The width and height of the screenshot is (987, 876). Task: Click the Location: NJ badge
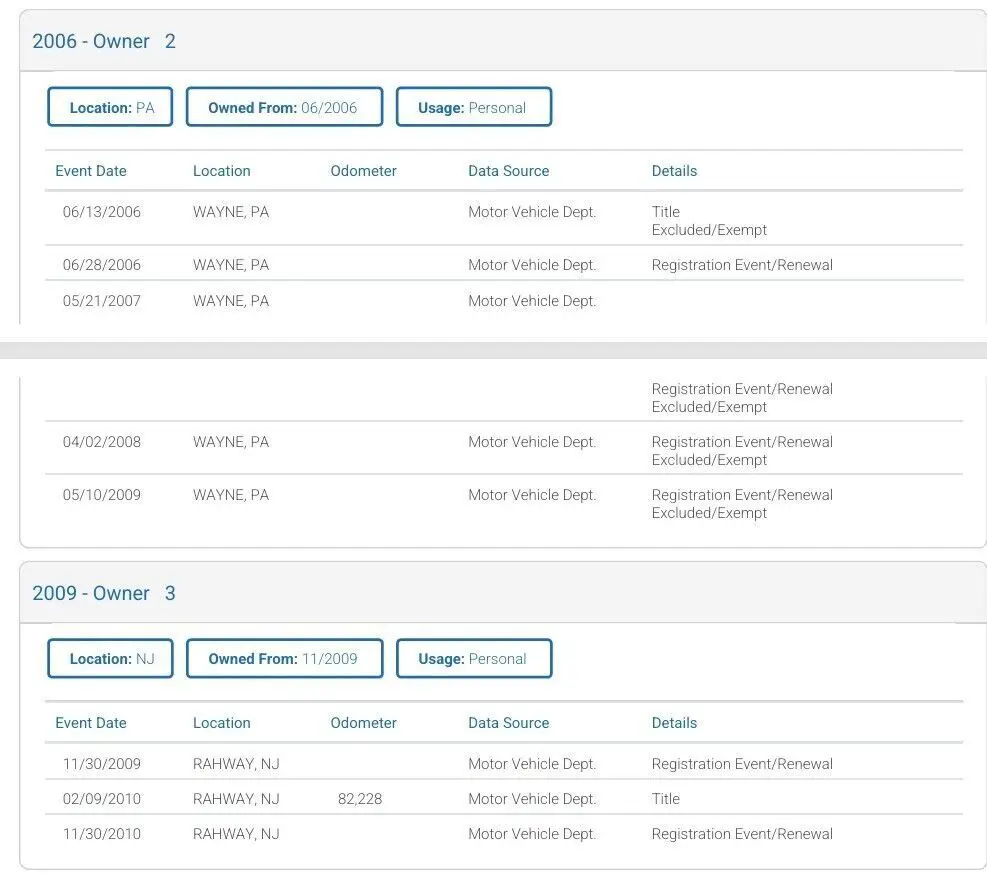tap(111, 659)
